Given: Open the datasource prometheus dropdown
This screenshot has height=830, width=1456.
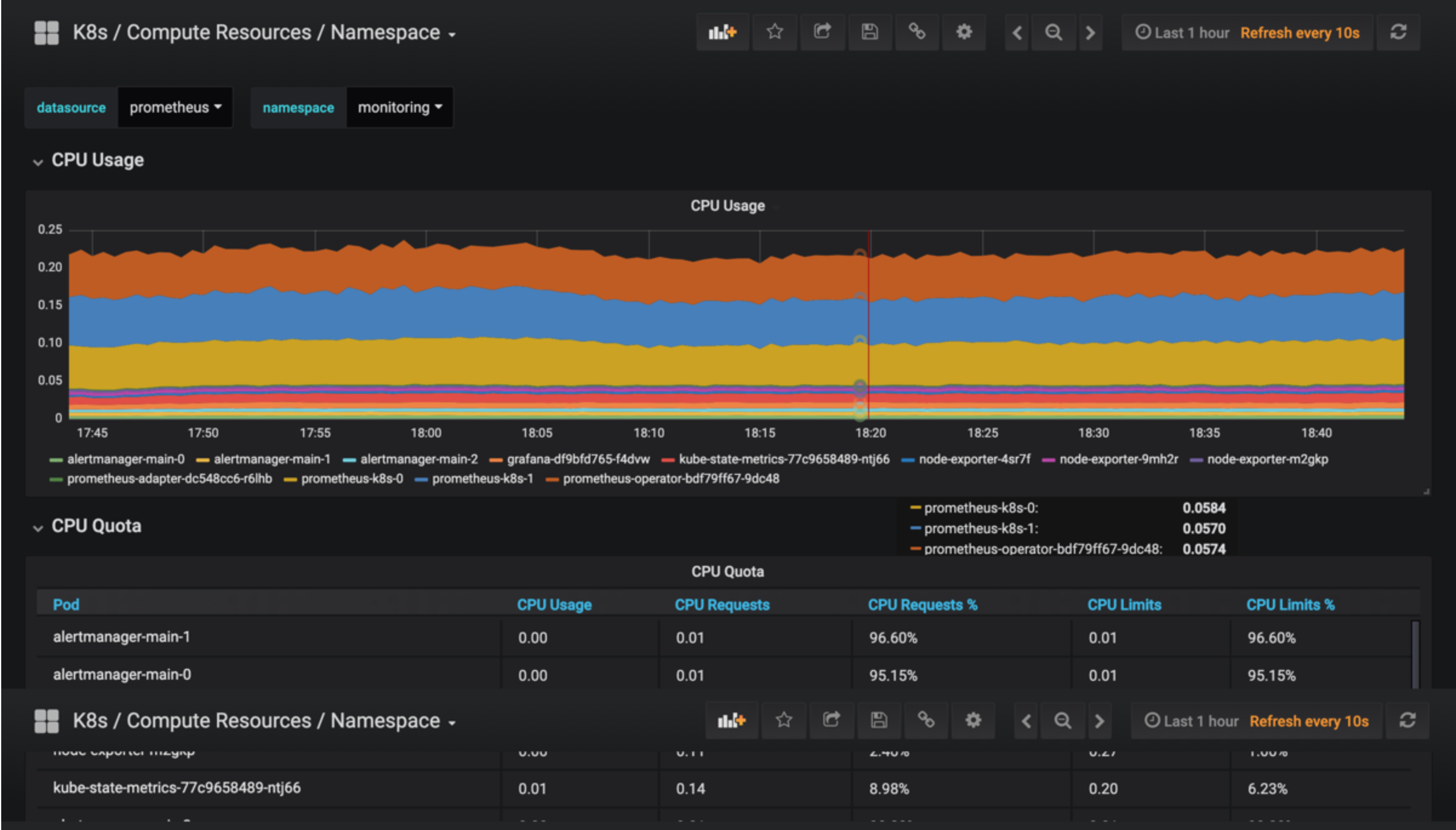Looking at the screenshot, I should tap(175, 107).
